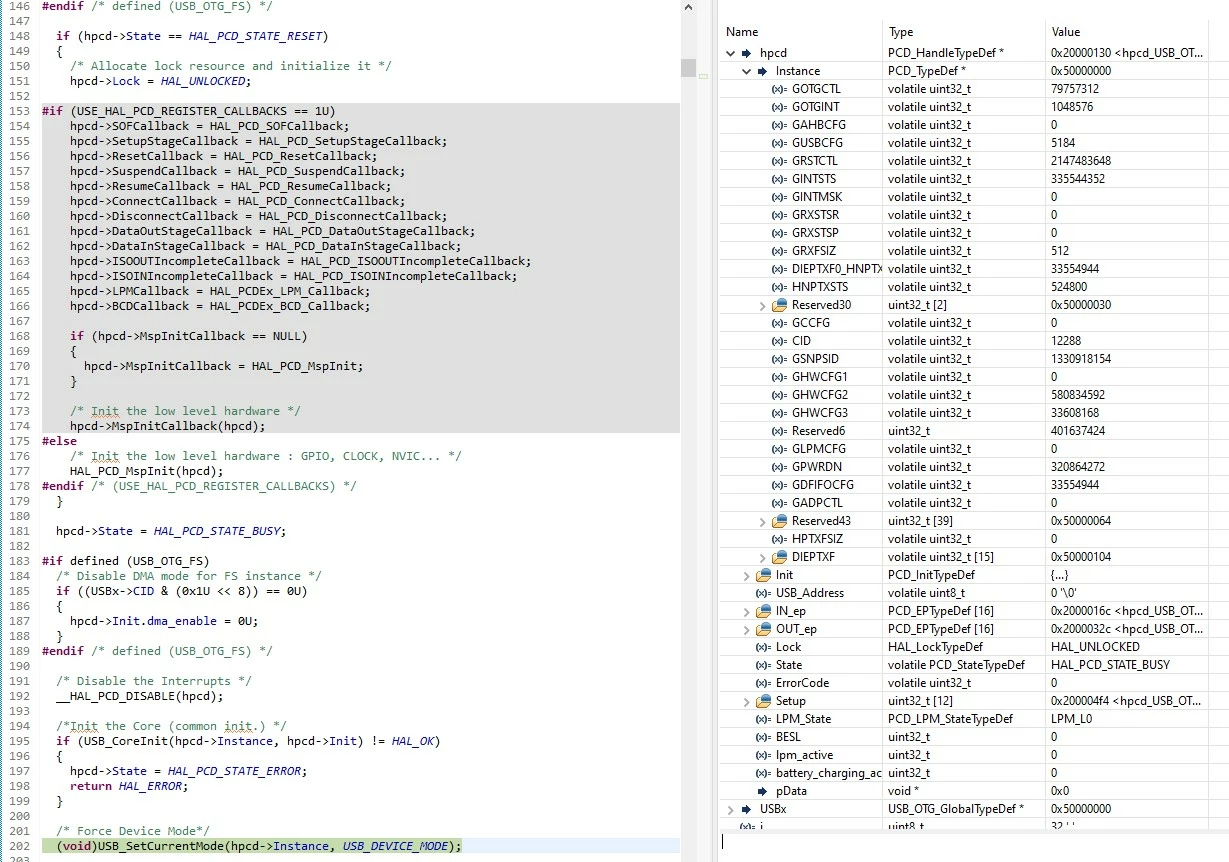This screenshot has width=1229, height=862.
Task: Click the hpcd->SOFCallback assignment line
Action: [210, 126]
